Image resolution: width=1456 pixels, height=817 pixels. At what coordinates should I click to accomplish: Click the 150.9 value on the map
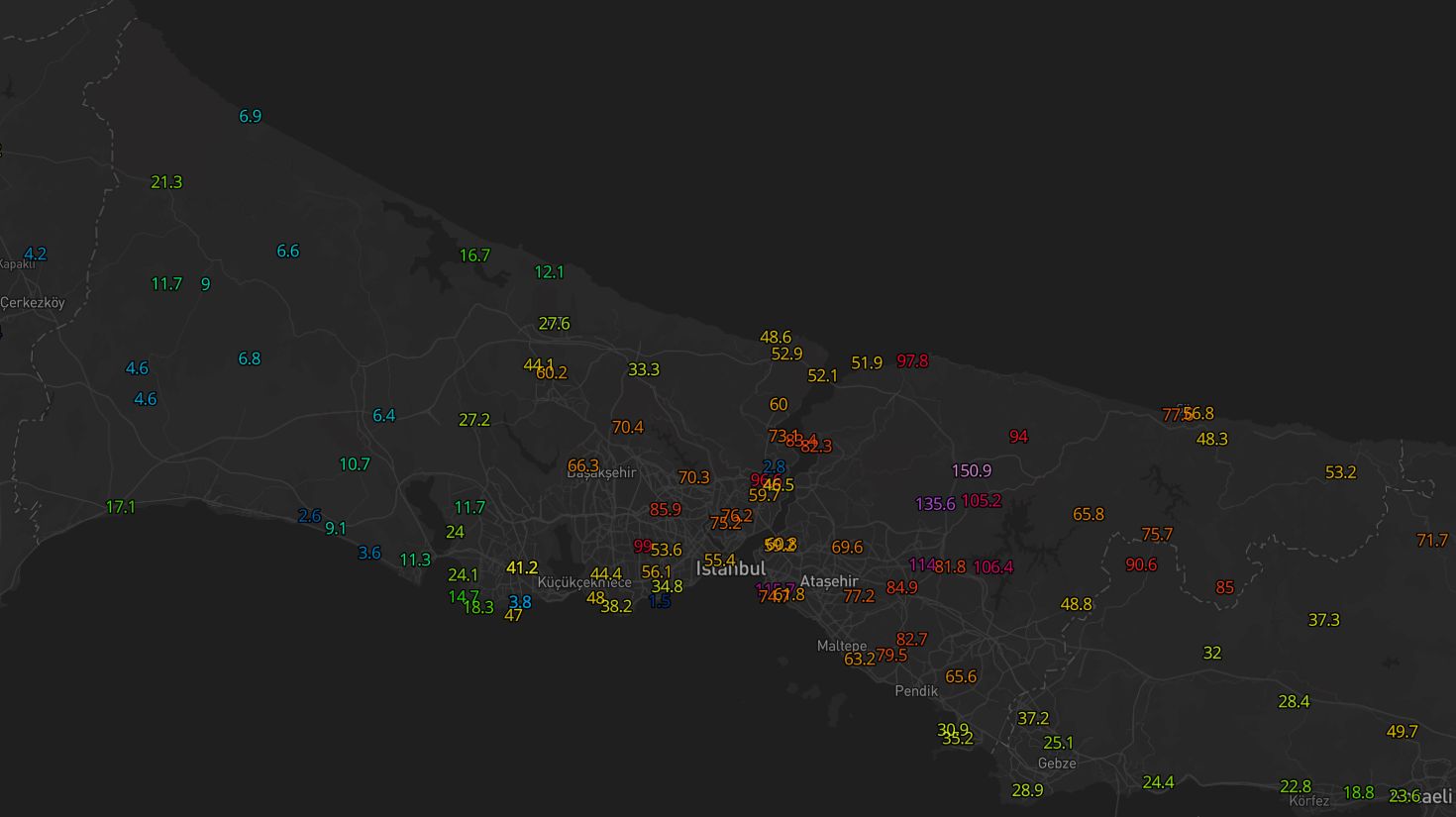point(971,471)
